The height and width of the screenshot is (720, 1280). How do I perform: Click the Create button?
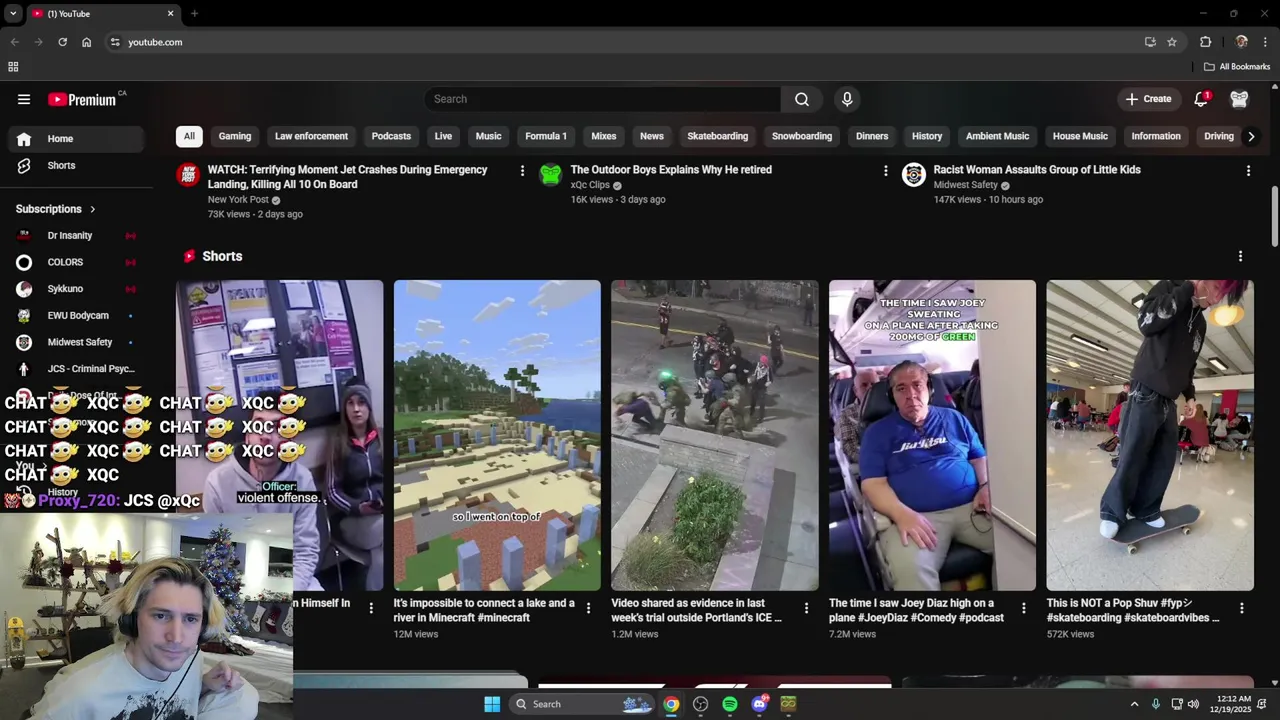coord(1148,99)
